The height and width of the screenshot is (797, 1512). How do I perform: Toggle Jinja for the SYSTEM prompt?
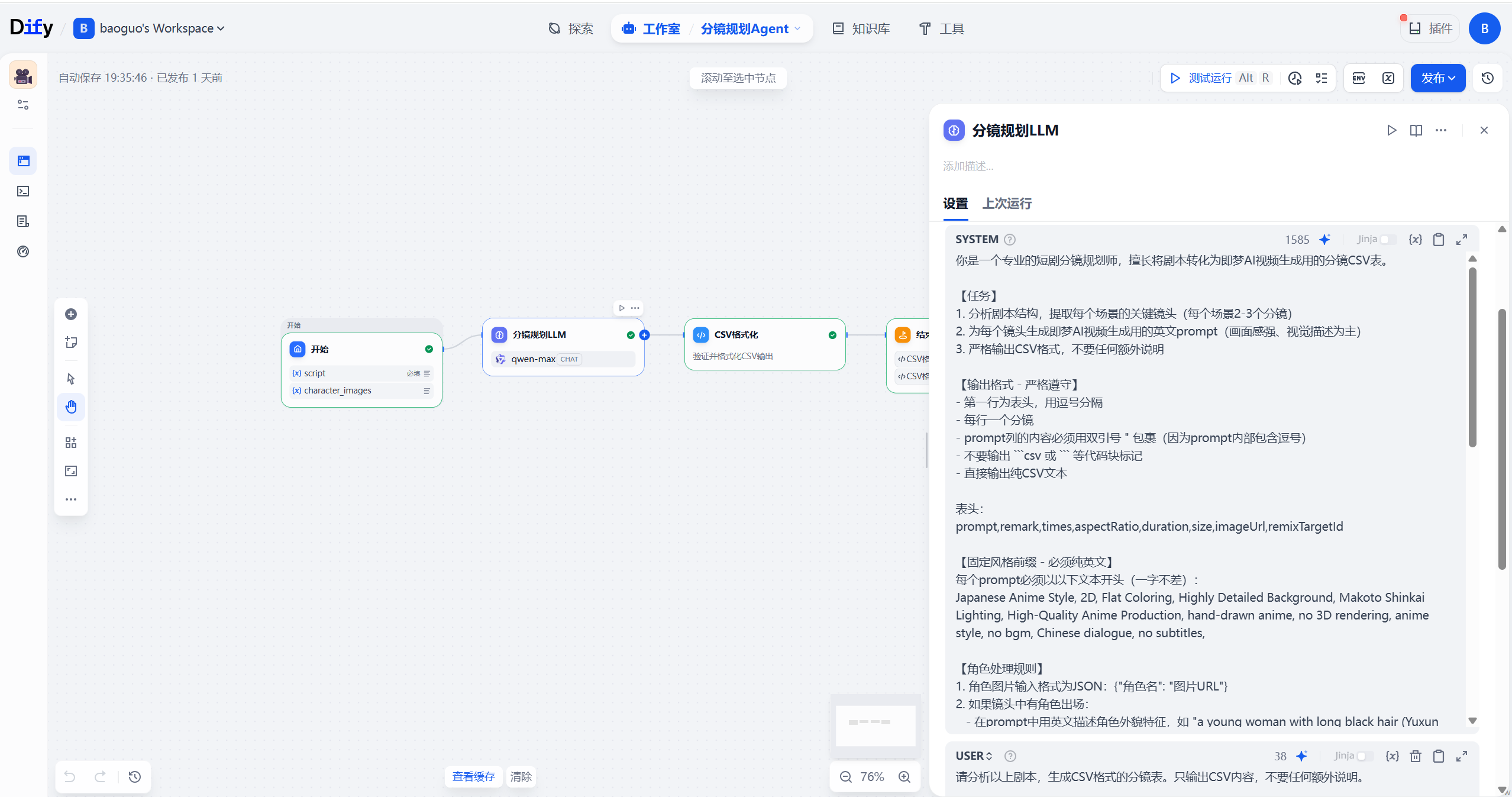point(1388,239)
